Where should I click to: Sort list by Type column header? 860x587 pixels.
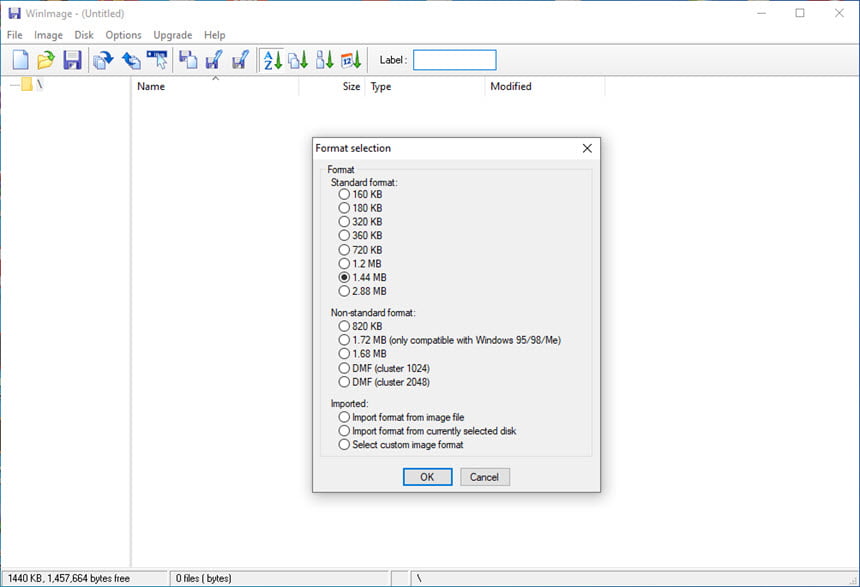pos(425,86)
